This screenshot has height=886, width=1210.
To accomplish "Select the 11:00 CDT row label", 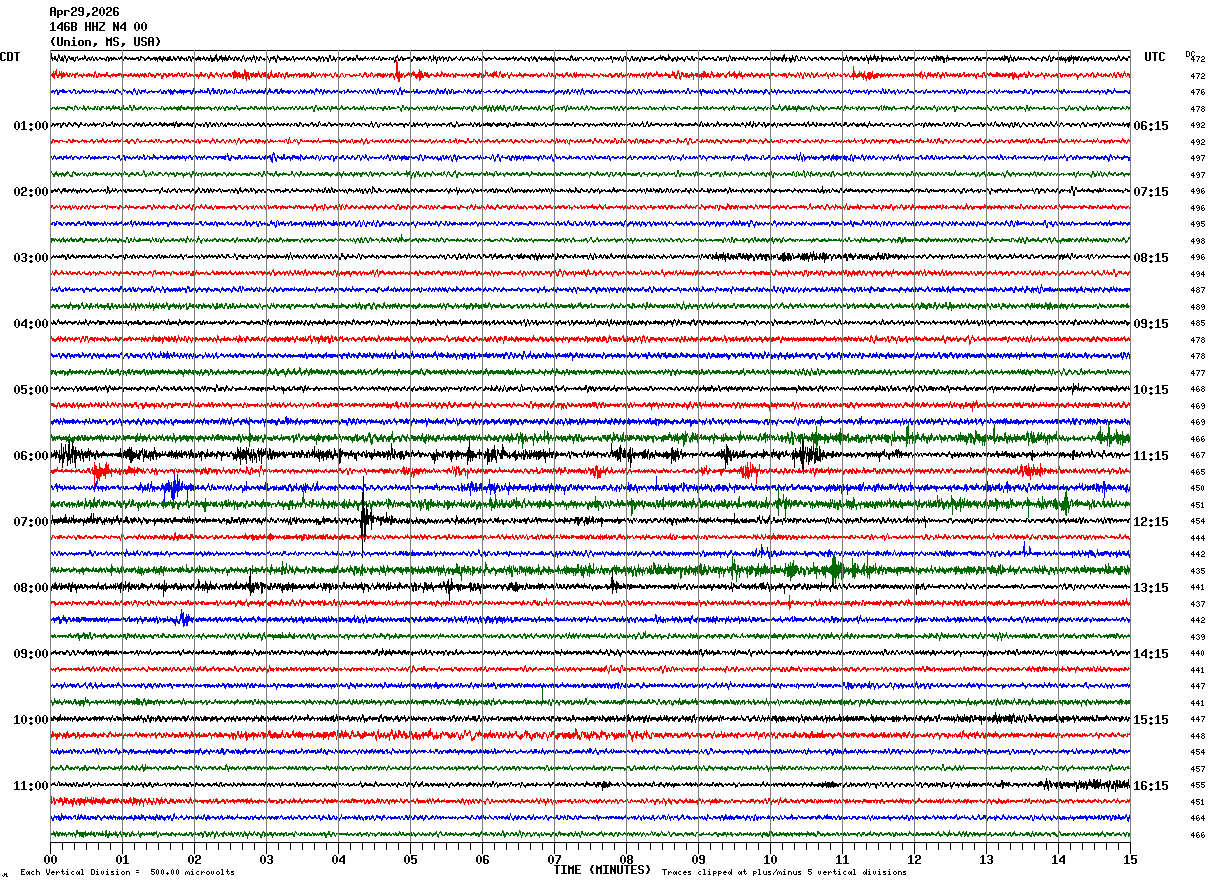I will (x=30, y=786).
